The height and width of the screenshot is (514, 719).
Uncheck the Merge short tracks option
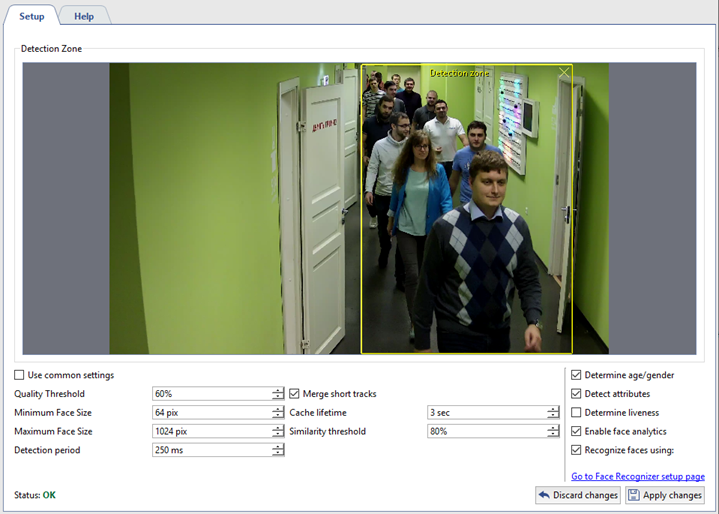[x=295, y=394]
